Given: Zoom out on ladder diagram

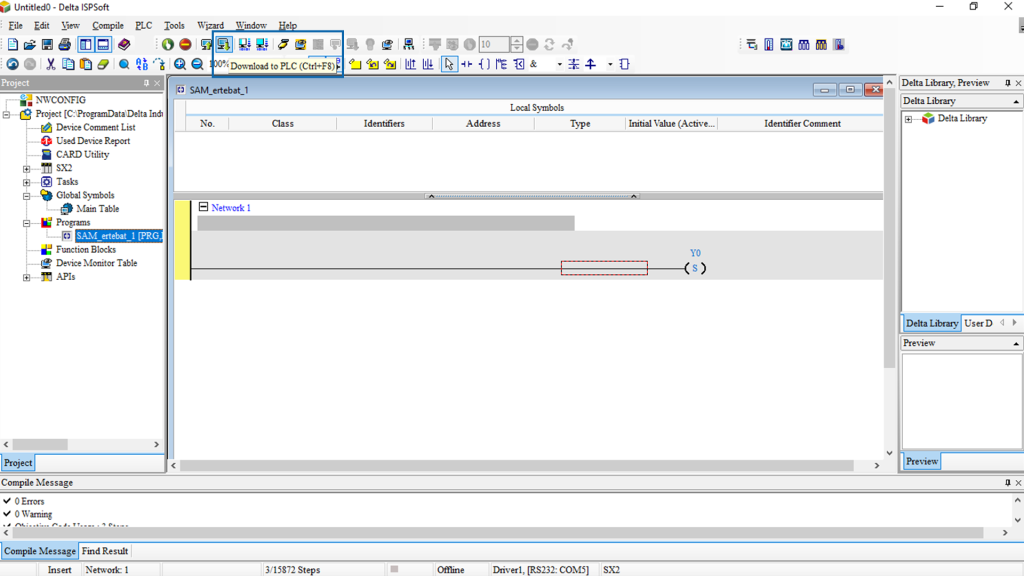Looking at the screenshot, I should (x=197, y=64).
